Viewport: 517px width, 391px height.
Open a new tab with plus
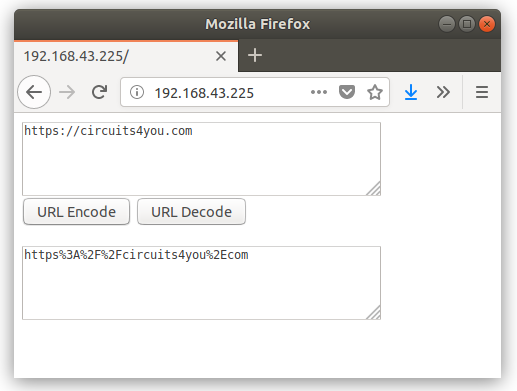(255, 55)
